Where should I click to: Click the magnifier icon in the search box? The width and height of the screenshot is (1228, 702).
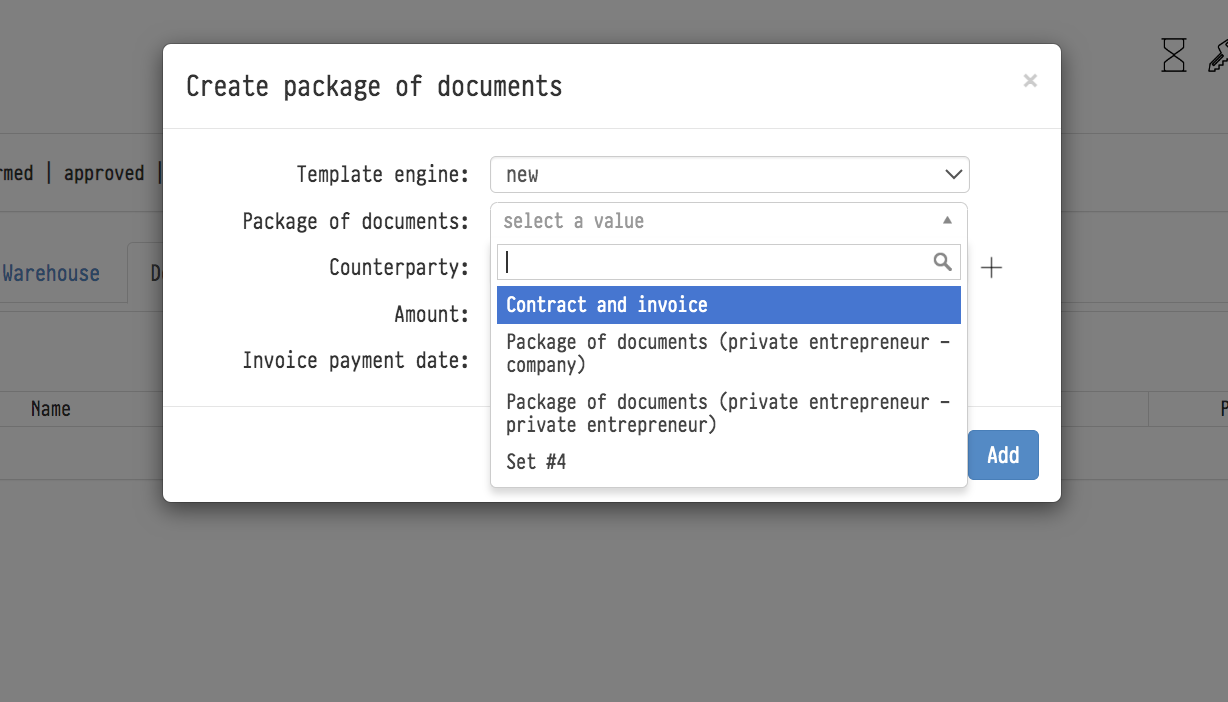(942, 262)
